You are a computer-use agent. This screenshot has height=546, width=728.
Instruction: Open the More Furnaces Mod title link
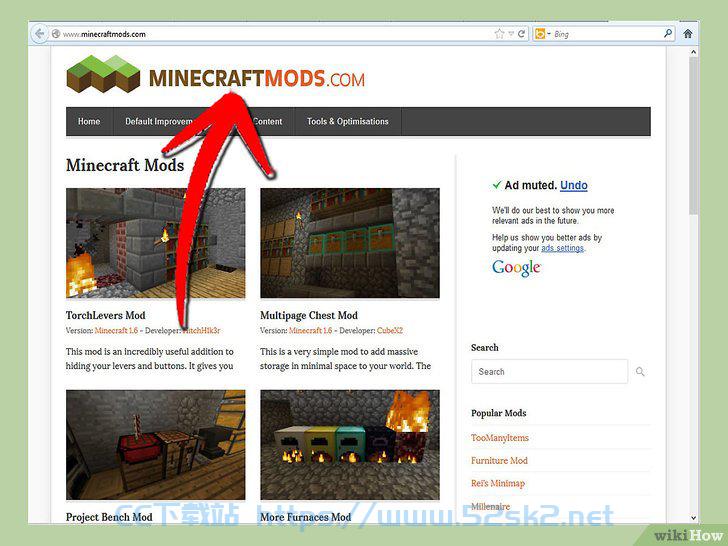point(306,517)
